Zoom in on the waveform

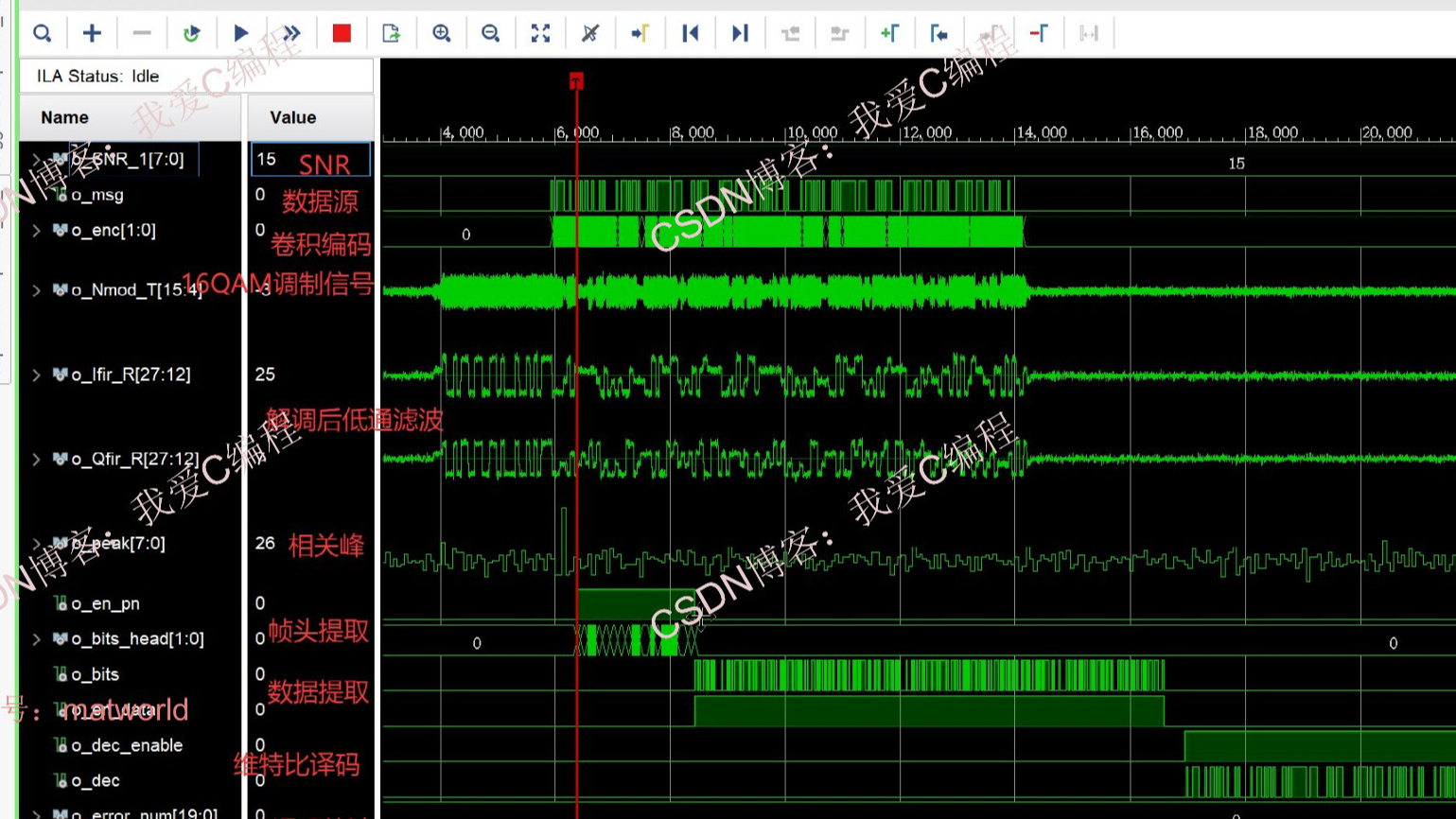pyautogui.click(x=441, y=32)
